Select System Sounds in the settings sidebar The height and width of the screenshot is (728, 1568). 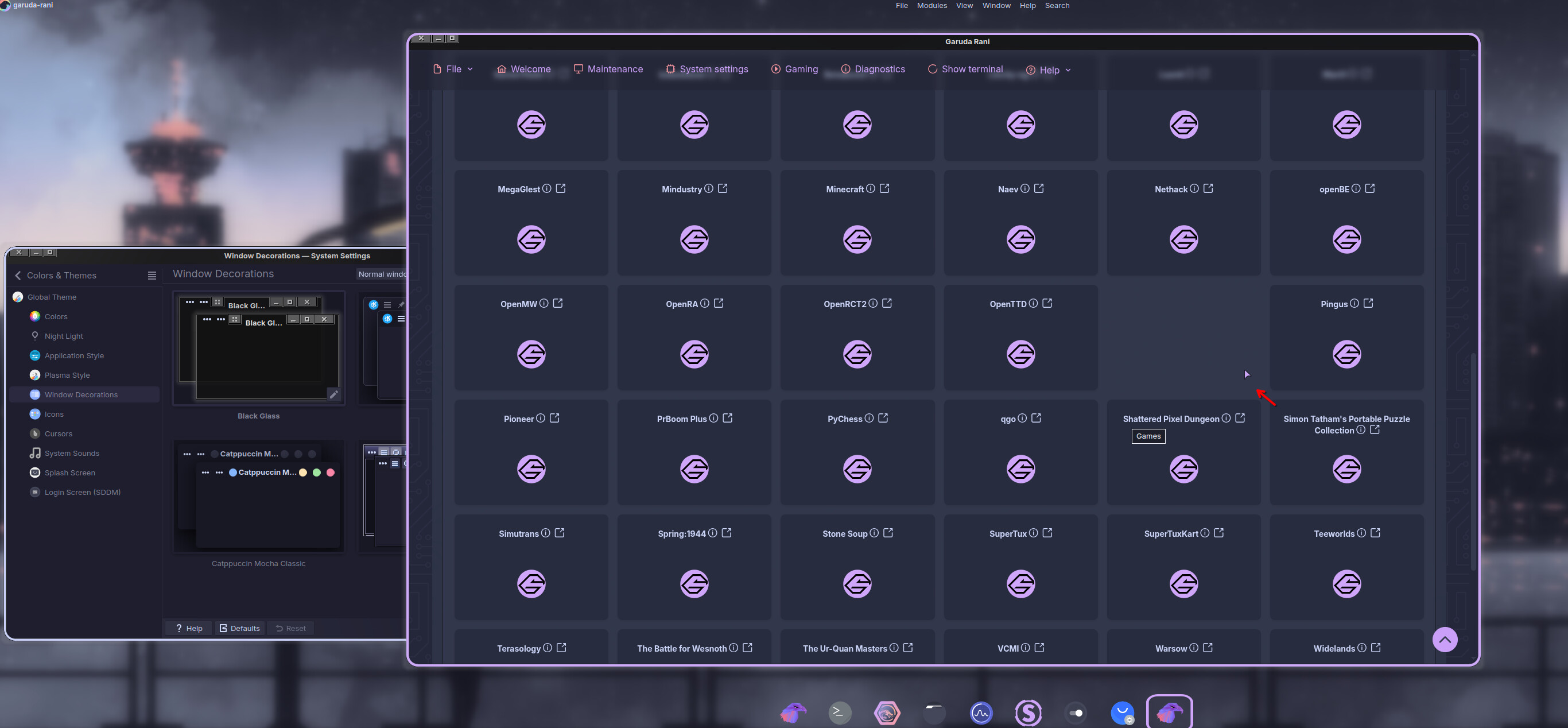coord(84,453)
